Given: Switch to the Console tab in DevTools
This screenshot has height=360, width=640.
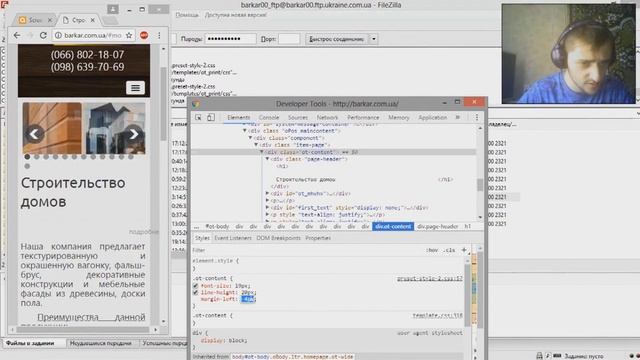Looking at the screenshot, I should [x=269, y=118].
